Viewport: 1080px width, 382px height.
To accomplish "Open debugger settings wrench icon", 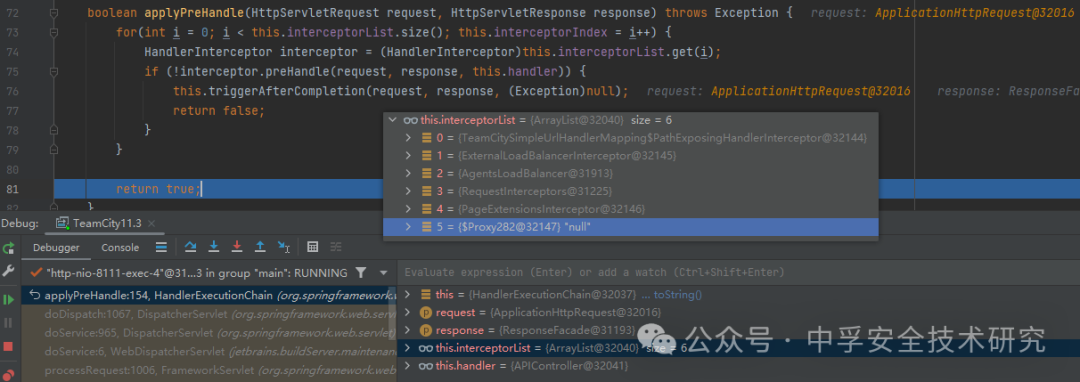I will (x=8, y=270).
